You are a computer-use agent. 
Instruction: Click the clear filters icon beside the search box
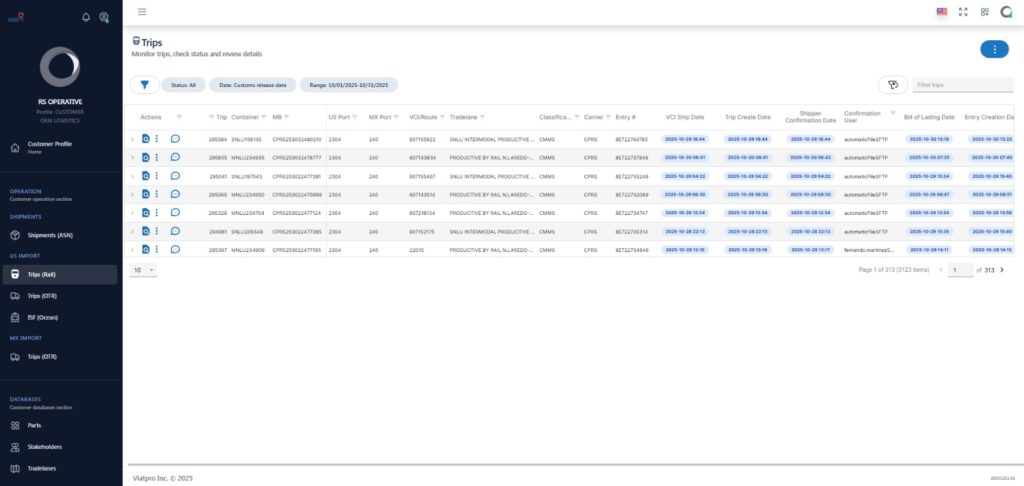click(x=892, y=85)
